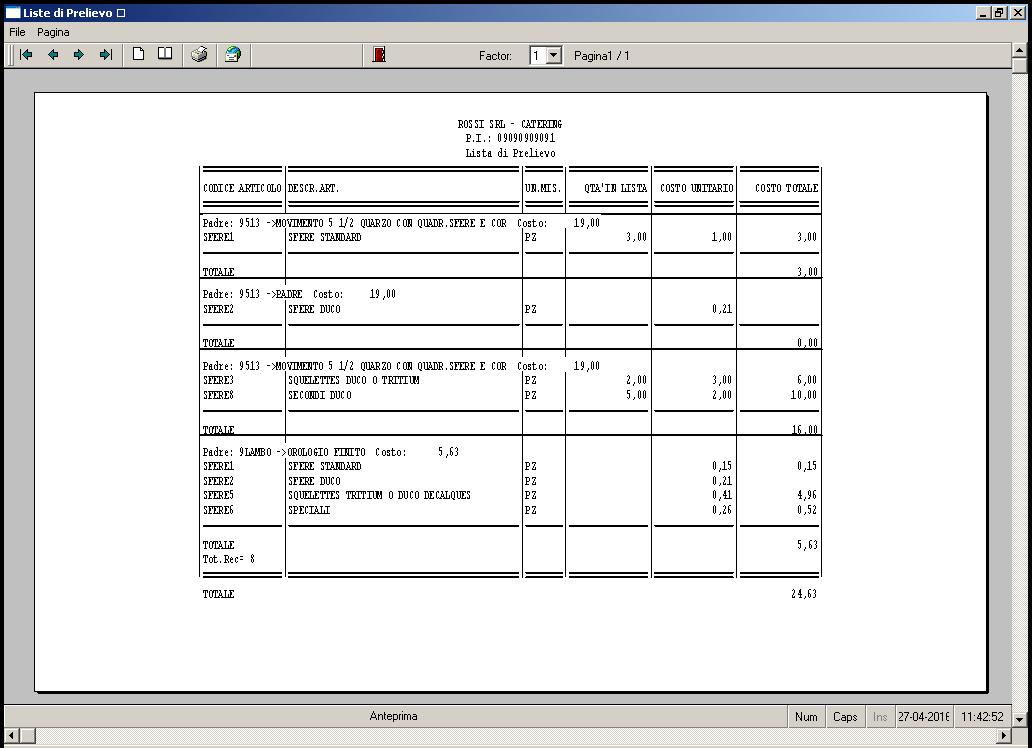Close the Liste di Prelievo window
The width and height of the screenshot is (1032, 748).
1016,13
